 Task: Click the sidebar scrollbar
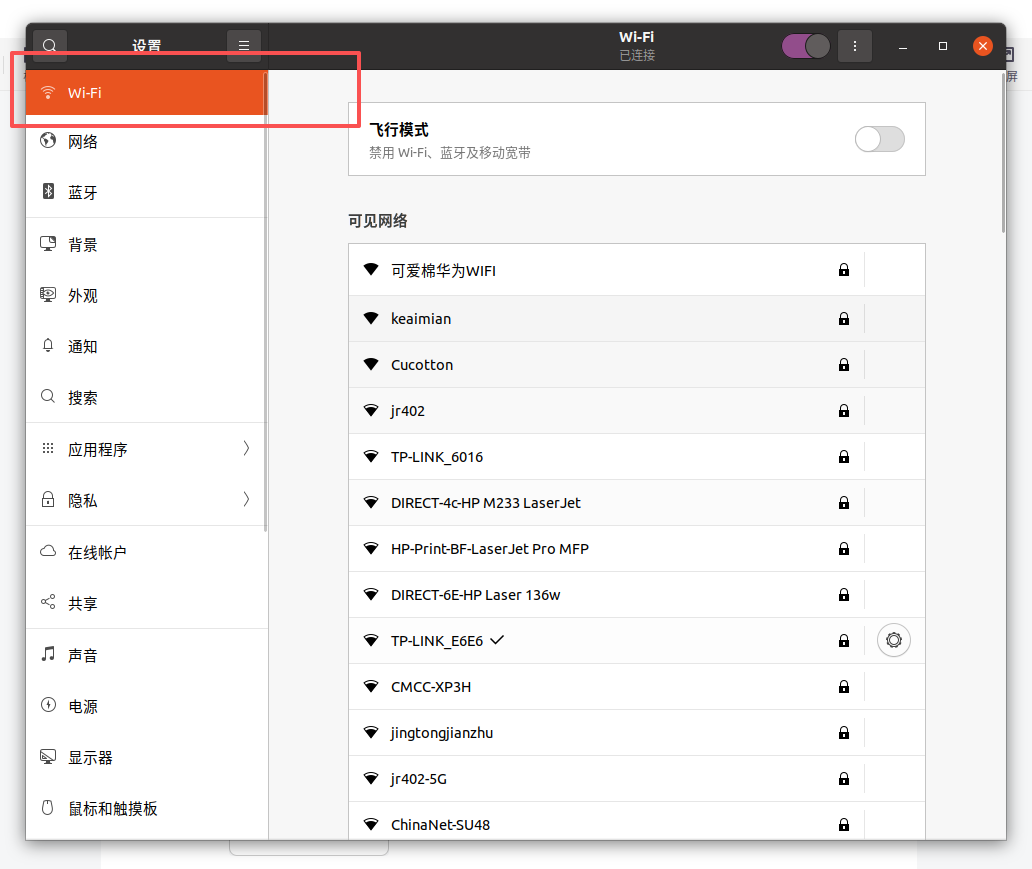point(265,302)
